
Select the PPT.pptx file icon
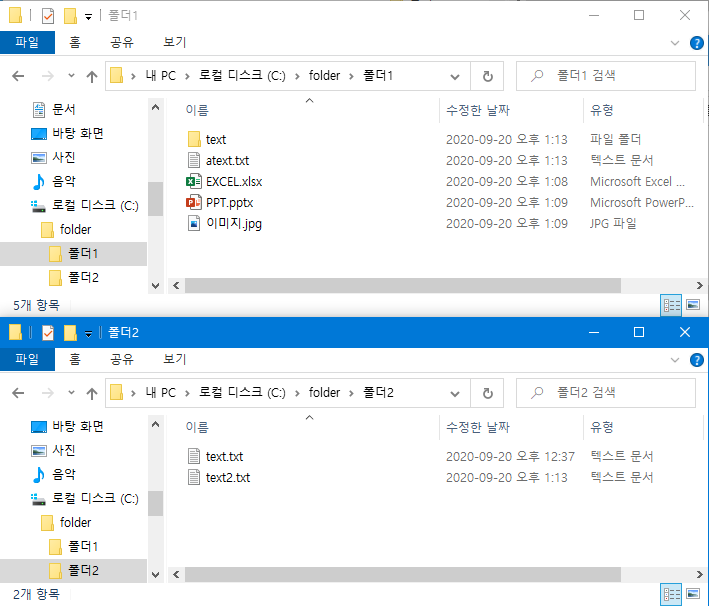pyautogui.click(x=194, y=202)
